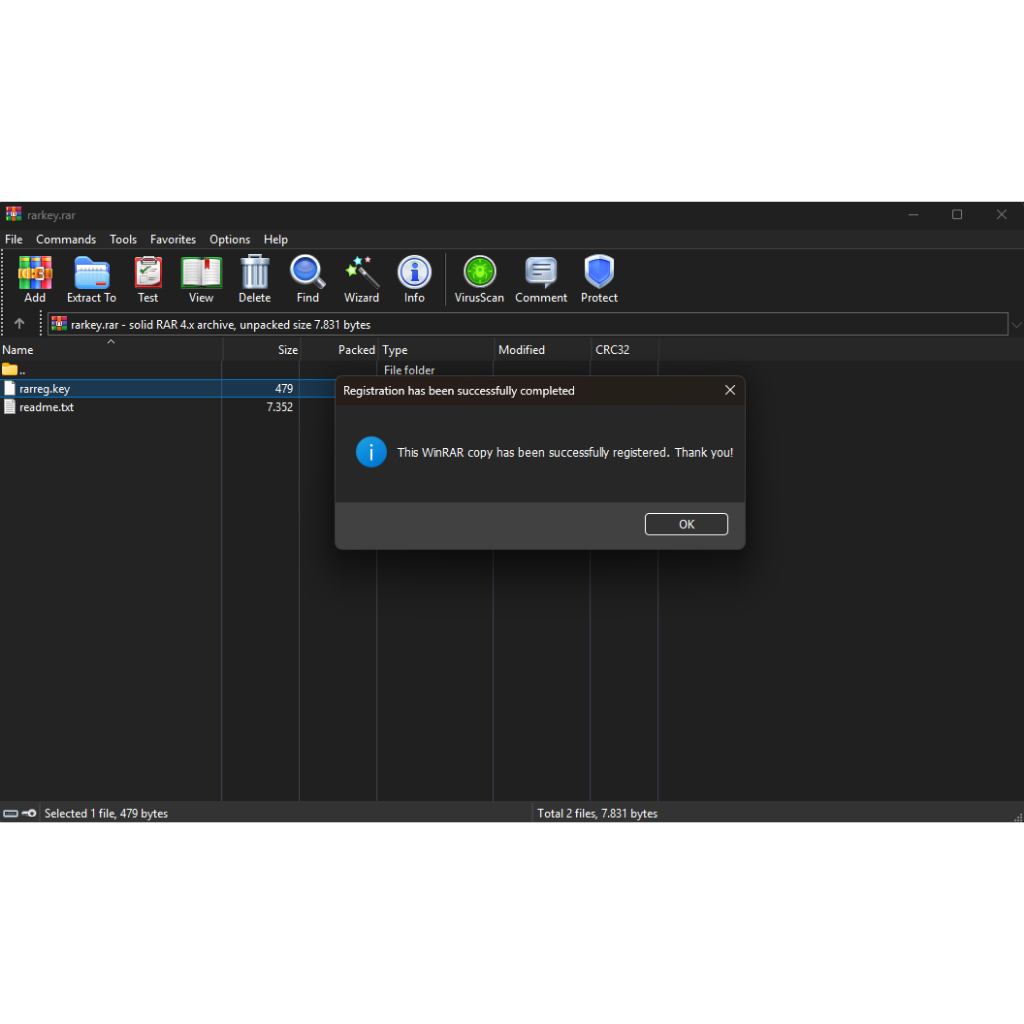This screenshot has height=1024, width=1024.
Task: Maximize the WinRAR window
Action: click(x=957, y=214)
